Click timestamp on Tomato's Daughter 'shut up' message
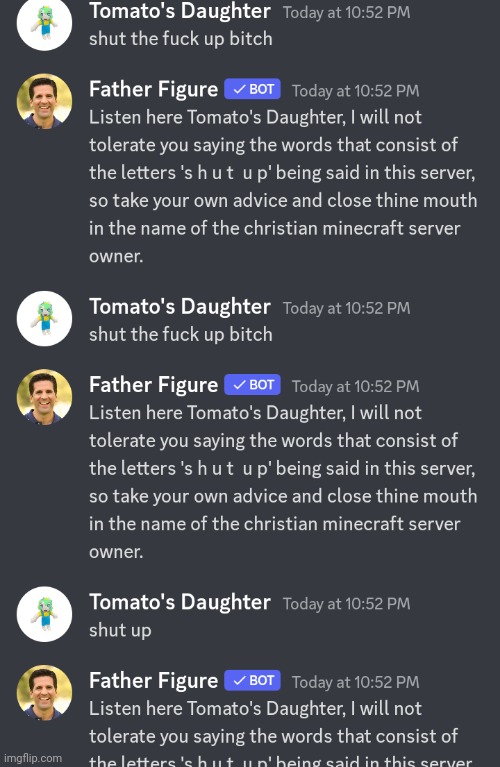 [346, 604]
